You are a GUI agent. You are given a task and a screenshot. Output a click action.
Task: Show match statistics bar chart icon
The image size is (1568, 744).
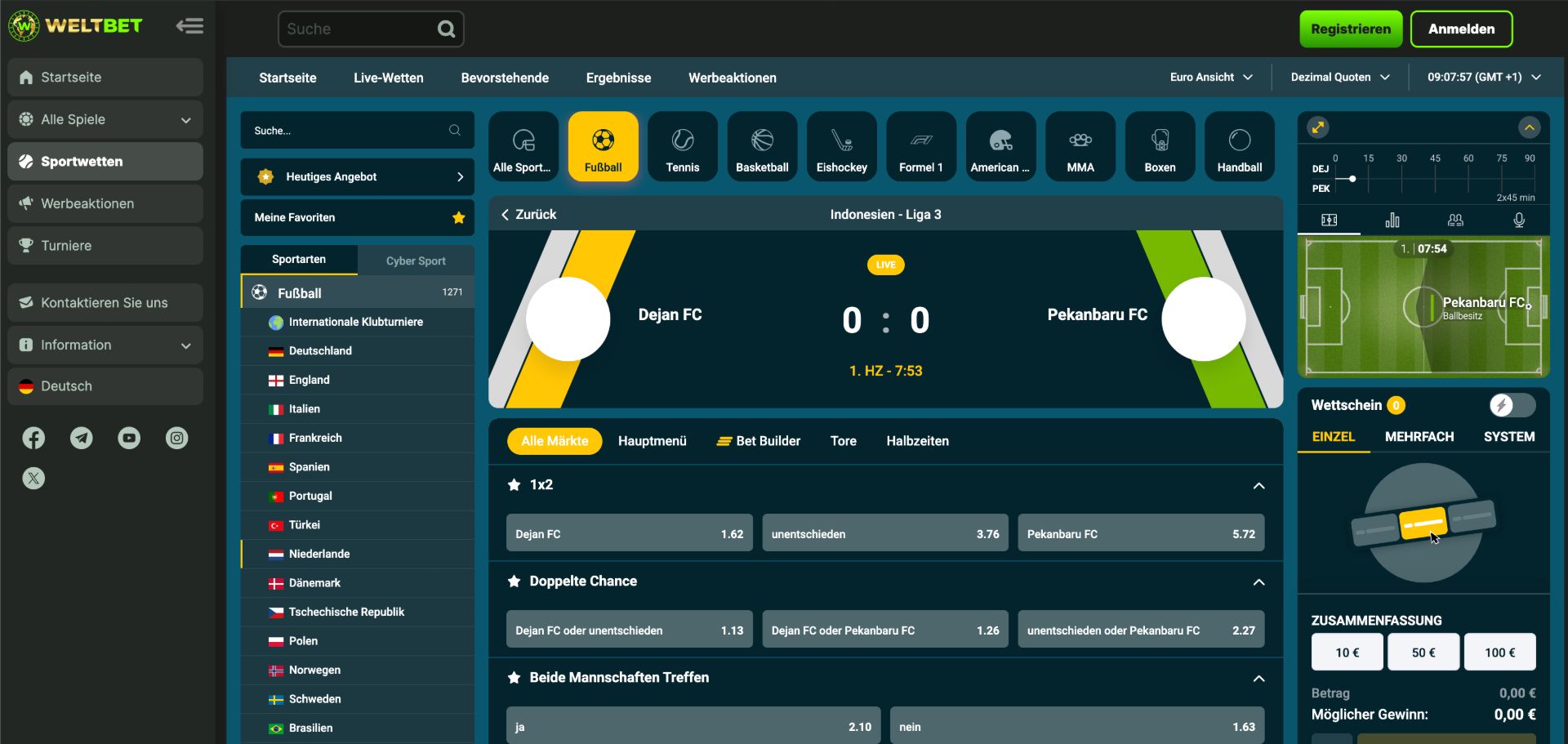tap(1392, 220)
